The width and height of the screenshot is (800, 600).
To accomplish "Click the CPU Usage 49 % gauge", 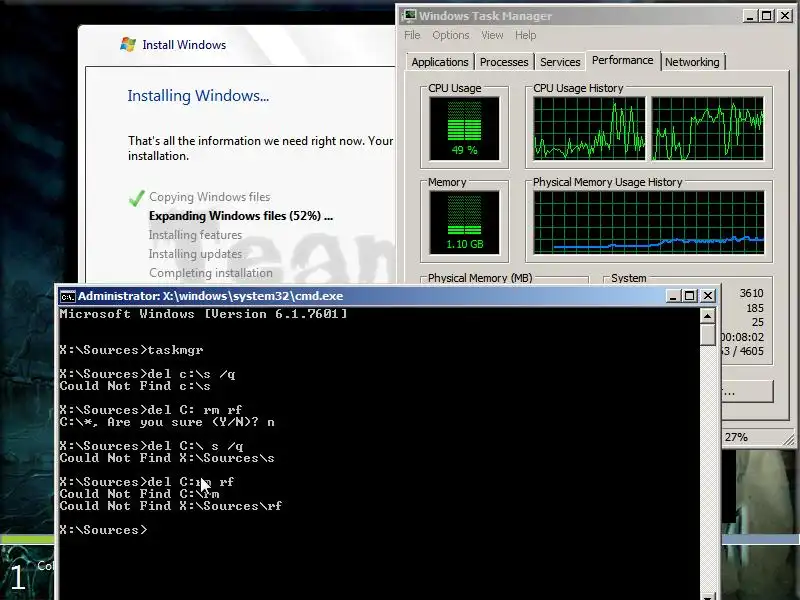I will pyautogui.click(x=464, y=129).
